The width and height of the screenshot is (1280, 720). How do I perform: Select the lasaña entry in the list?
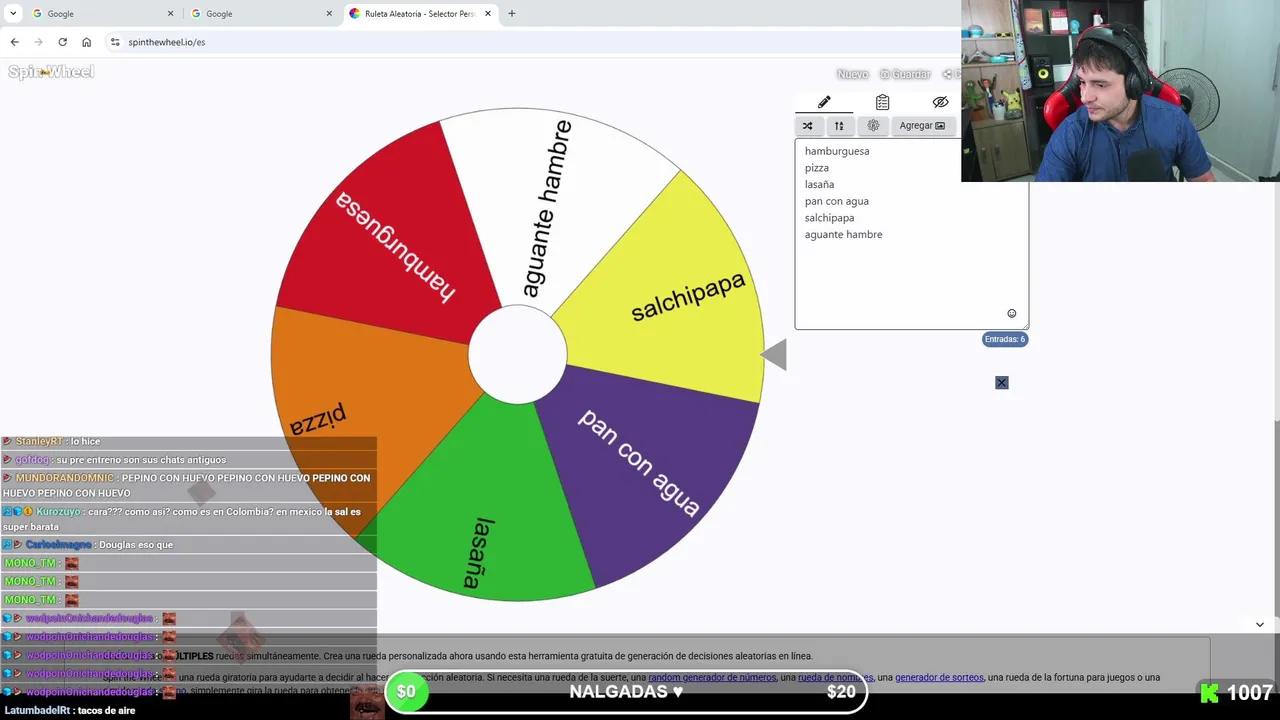819,184
